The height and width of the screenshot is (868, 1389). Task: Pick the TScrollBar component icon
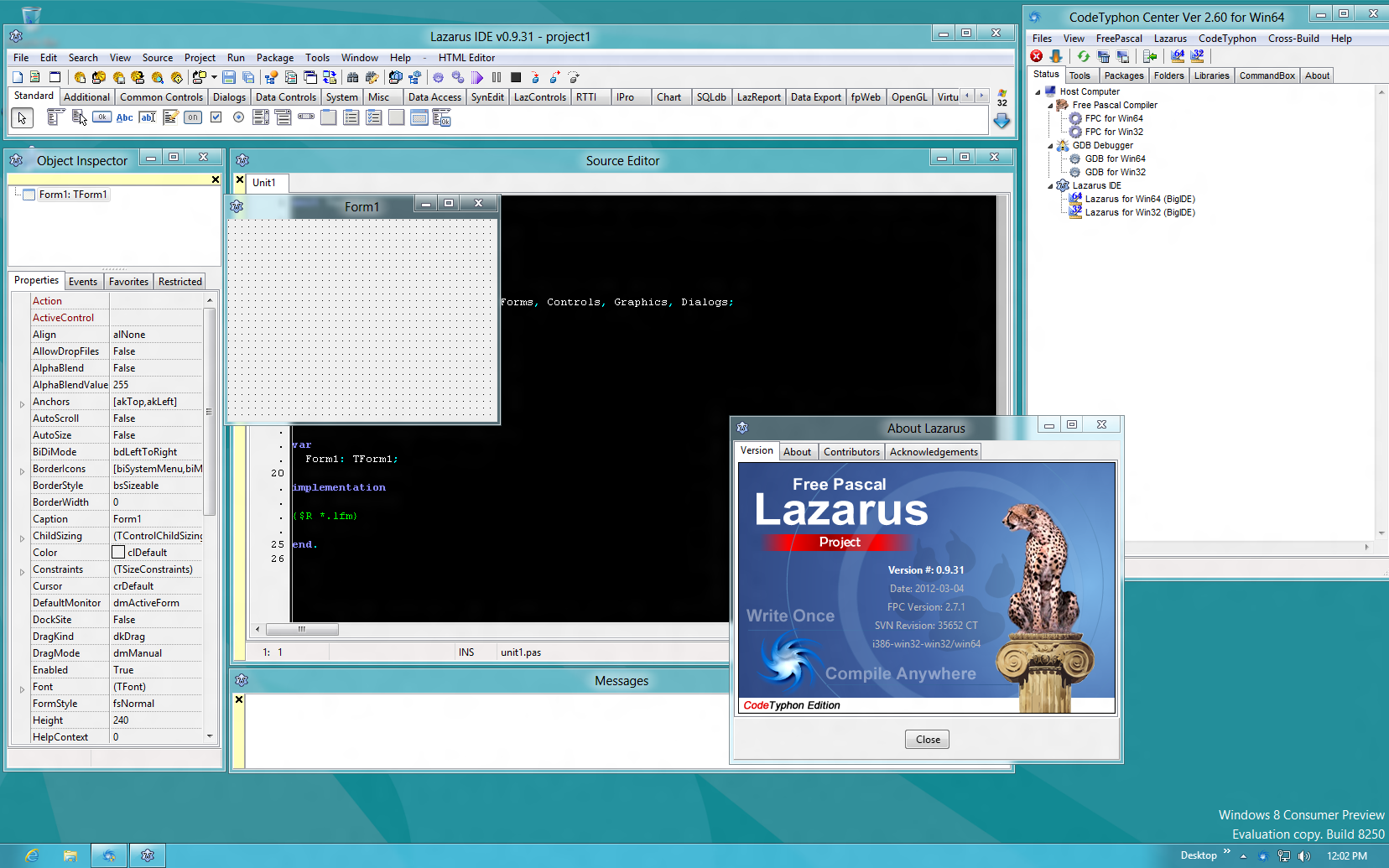point(306,117)
